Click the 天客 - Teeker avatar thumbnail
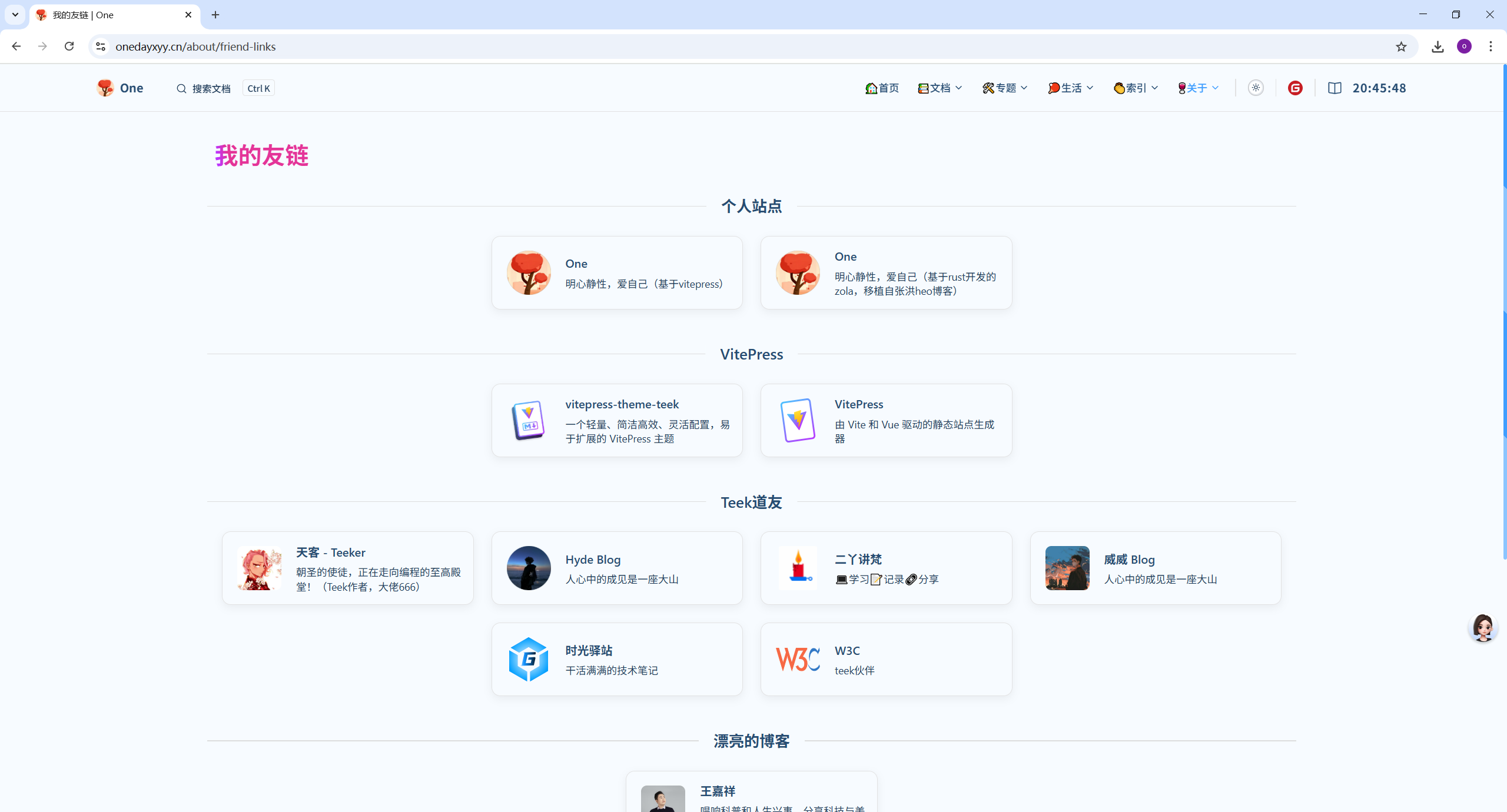Screen dimensions: 1507x812 point(259,568)
